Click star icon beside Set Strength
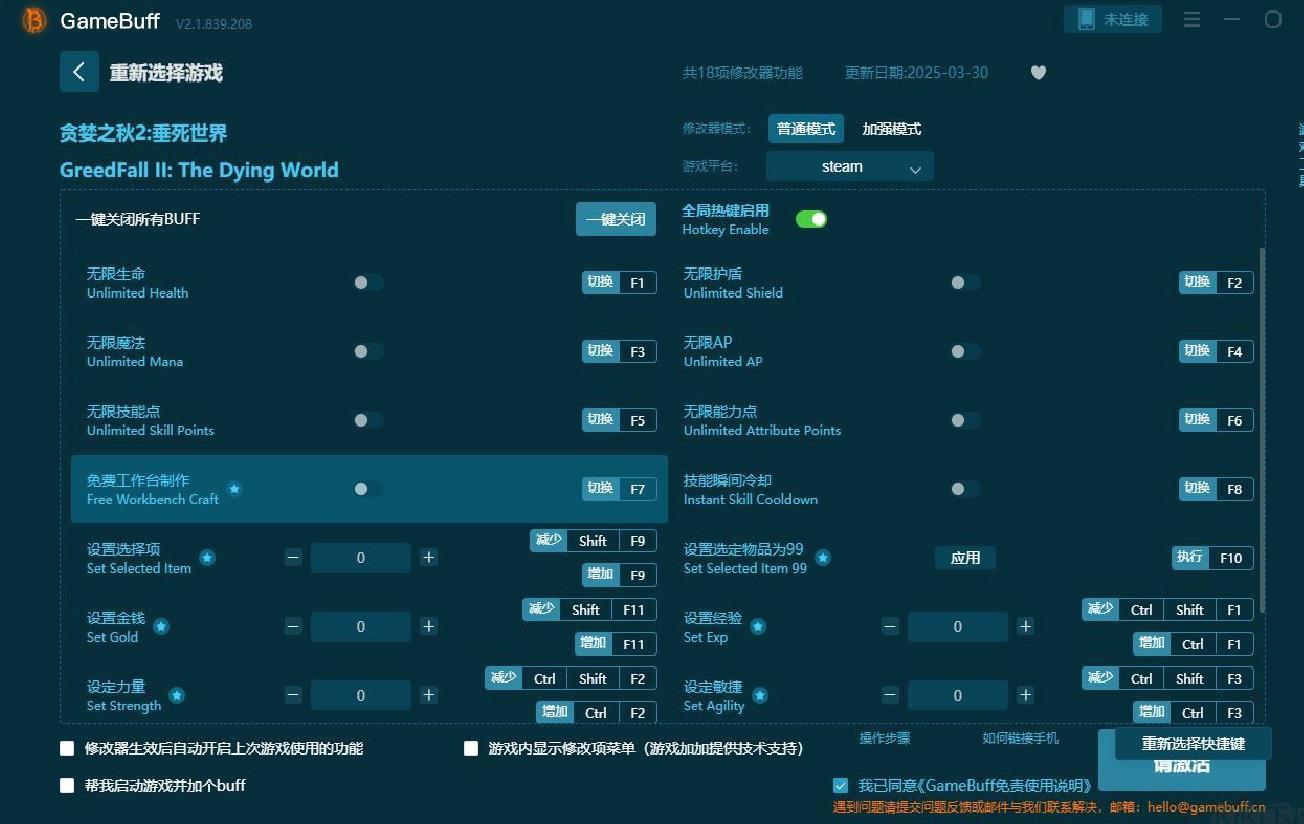This screenshot has width=1304, height=824. pyautogui.click(x=177, y=695)
